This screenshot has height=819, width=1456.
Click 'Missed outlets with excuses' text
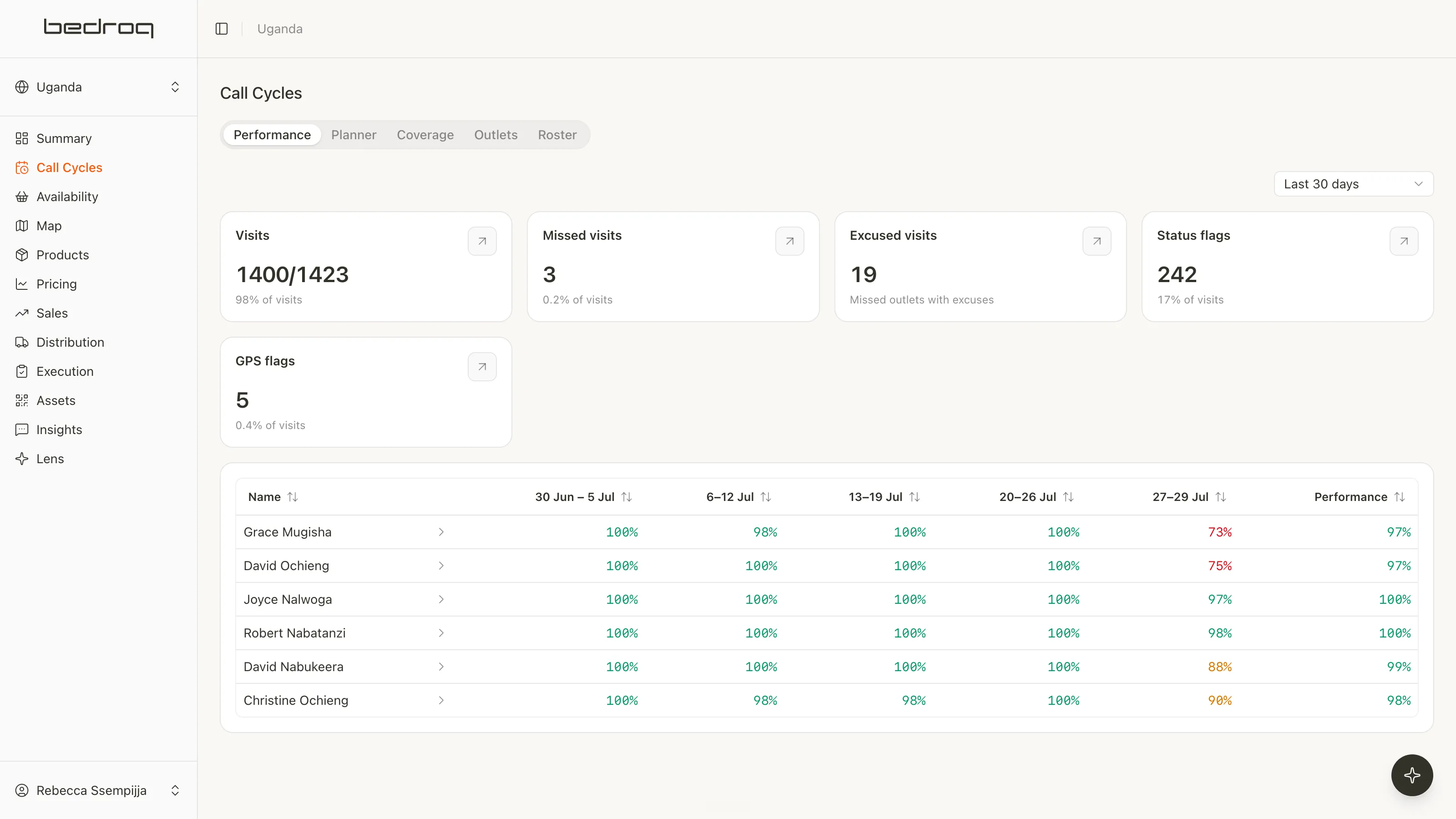tap(921, 299)
